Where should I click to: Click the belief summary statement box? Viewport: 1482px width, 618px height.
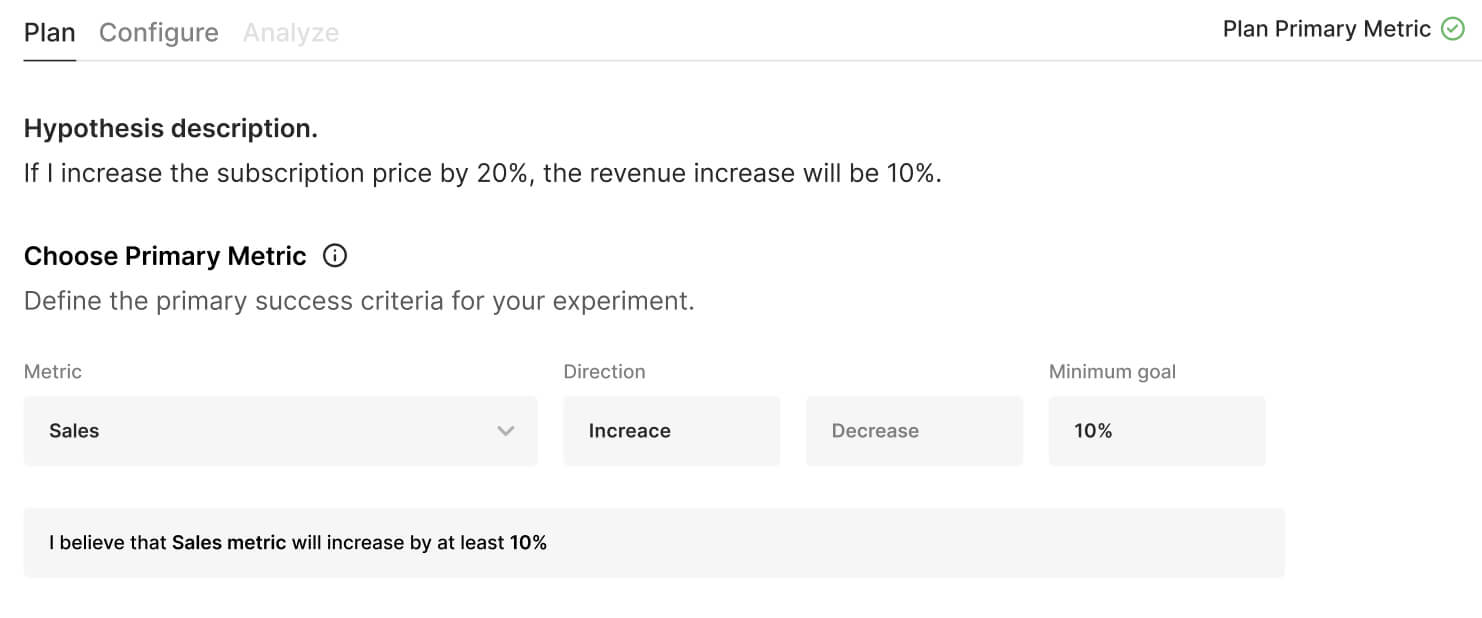pyautogui.click(x=654, y=542)
